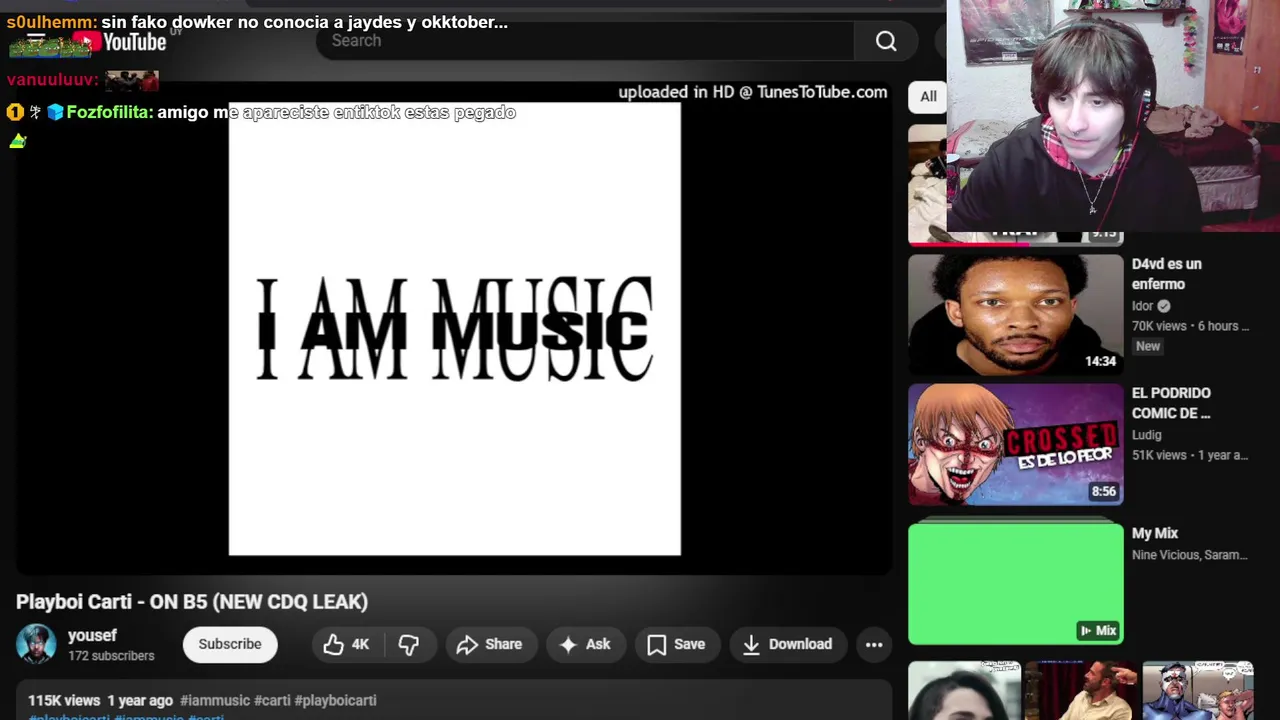Open CROSSED comic video thumbnail
The width and height of the screenshot is (1280, 720).
point(1016,444)
